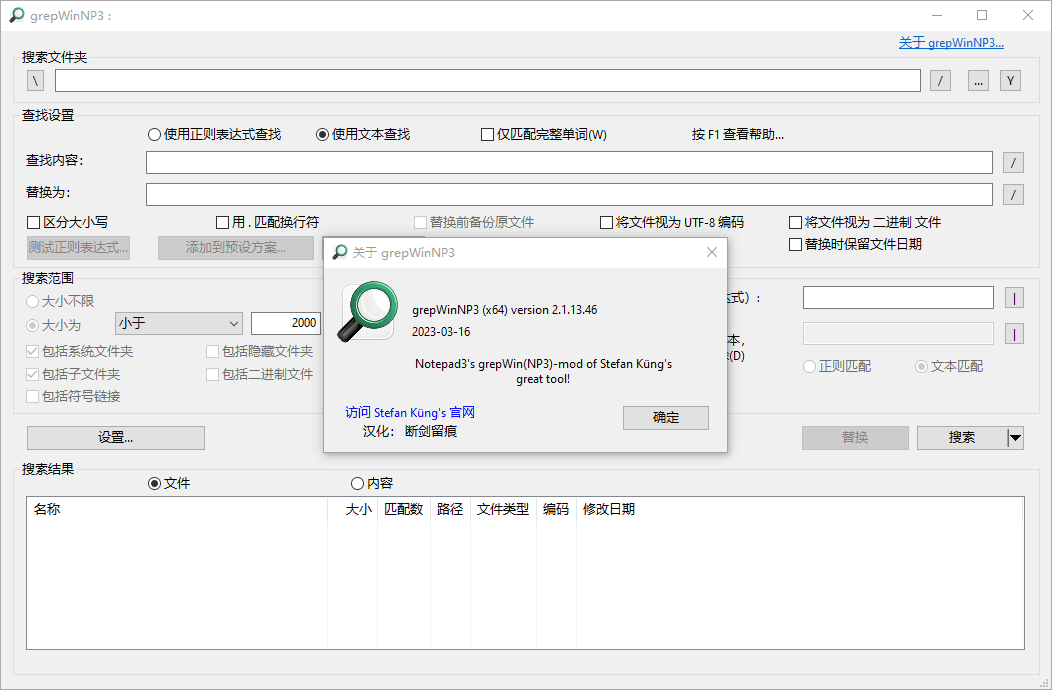
Task: Open the 设置... options dialog
Action: pos(114,437)
